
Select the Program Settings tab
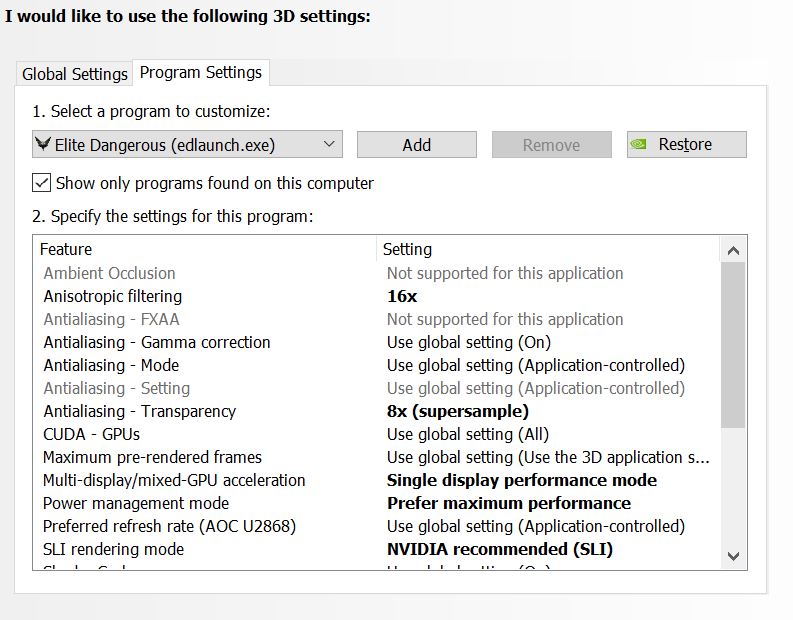tap(201, 72)
